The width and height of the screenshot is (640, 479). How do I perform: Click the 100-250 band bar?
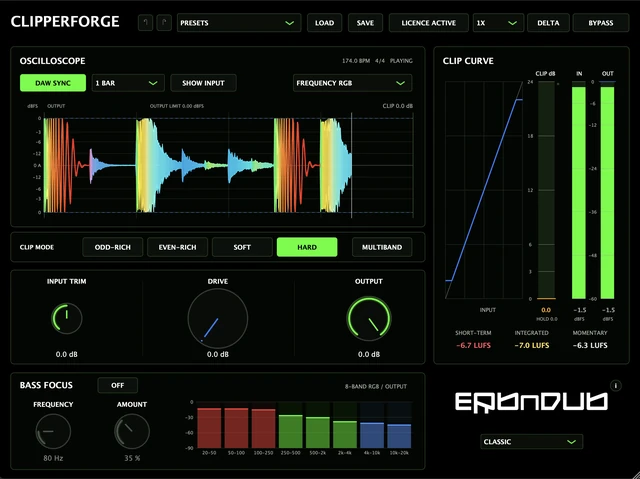point(263,428)
